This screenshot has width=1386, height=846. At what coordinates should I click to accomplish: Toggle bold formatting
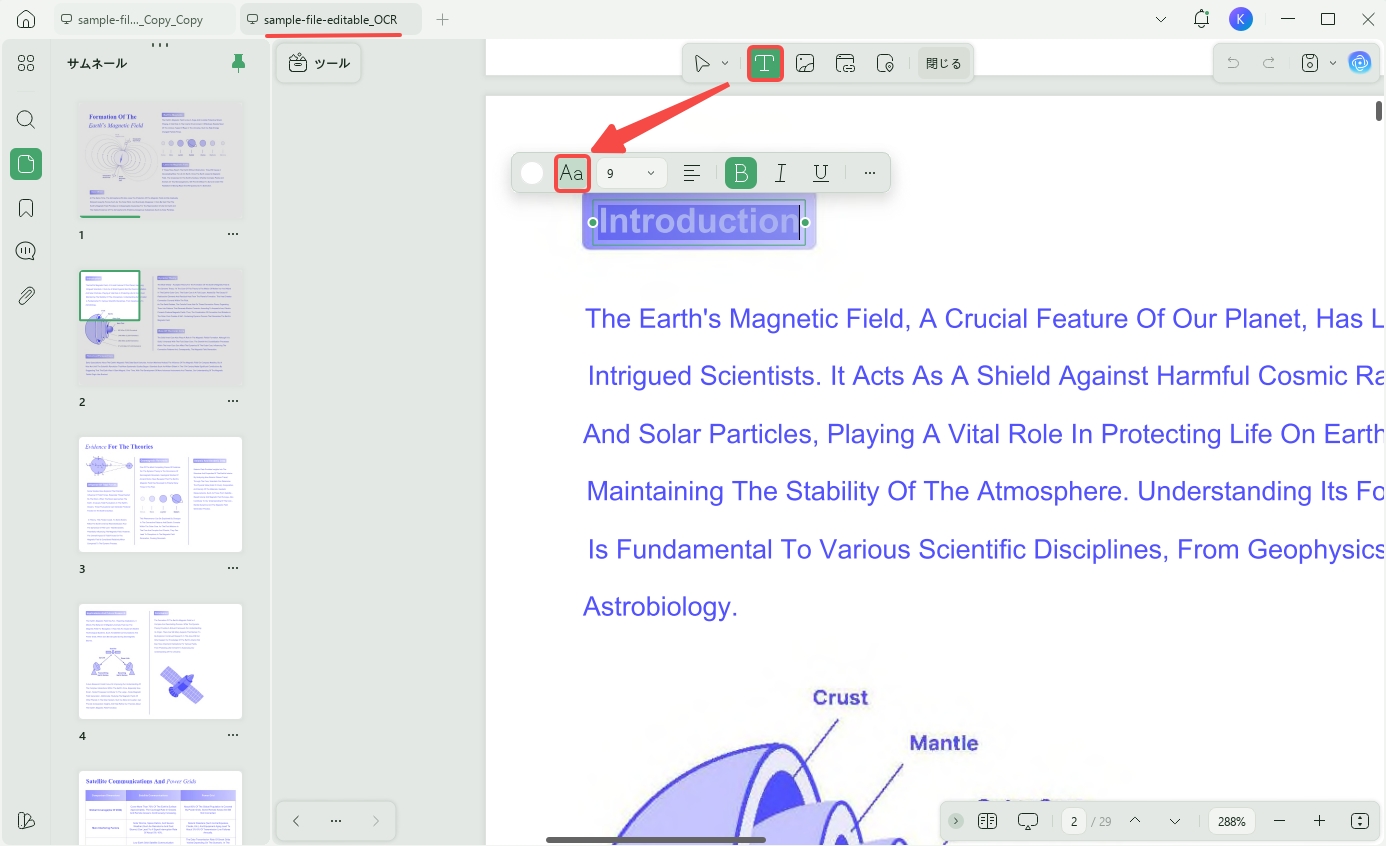click(741, 173)
